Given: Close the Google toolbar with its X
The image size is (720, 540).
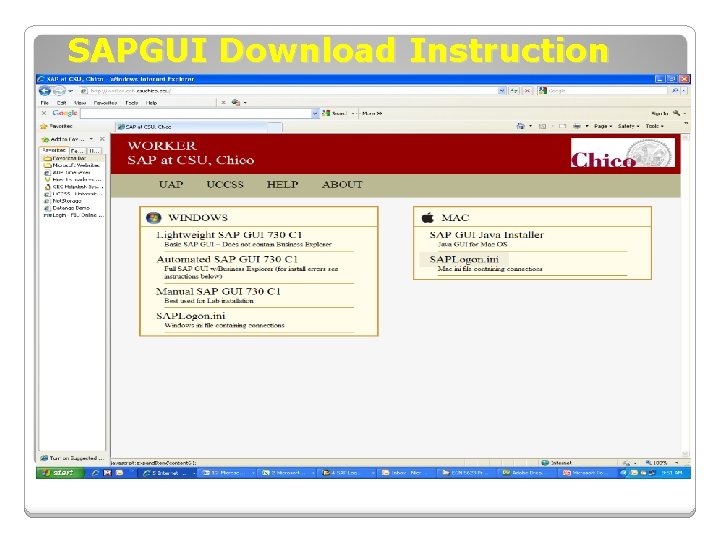Looking at the screenshot, I should coord(44,113).
